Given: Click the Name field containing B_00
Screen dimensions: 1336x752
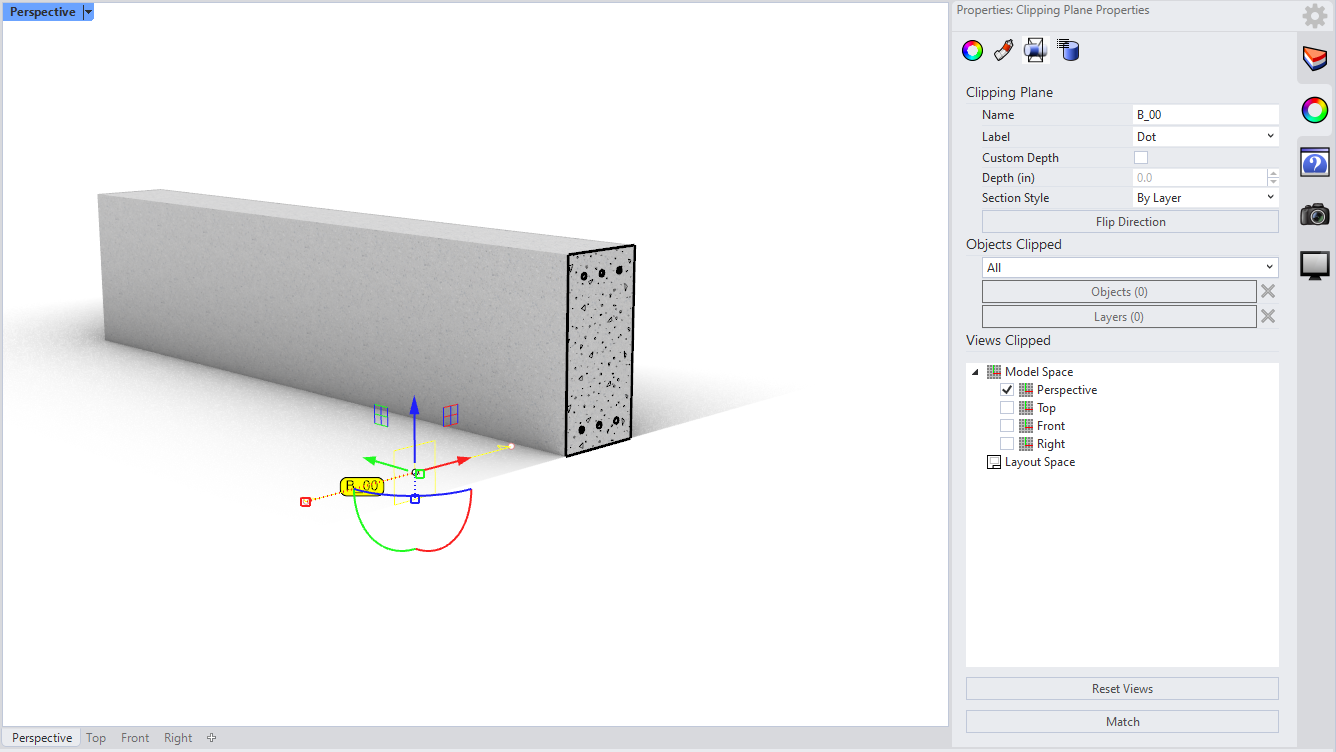Looking at the screenshot, I should pos(1205,115).
